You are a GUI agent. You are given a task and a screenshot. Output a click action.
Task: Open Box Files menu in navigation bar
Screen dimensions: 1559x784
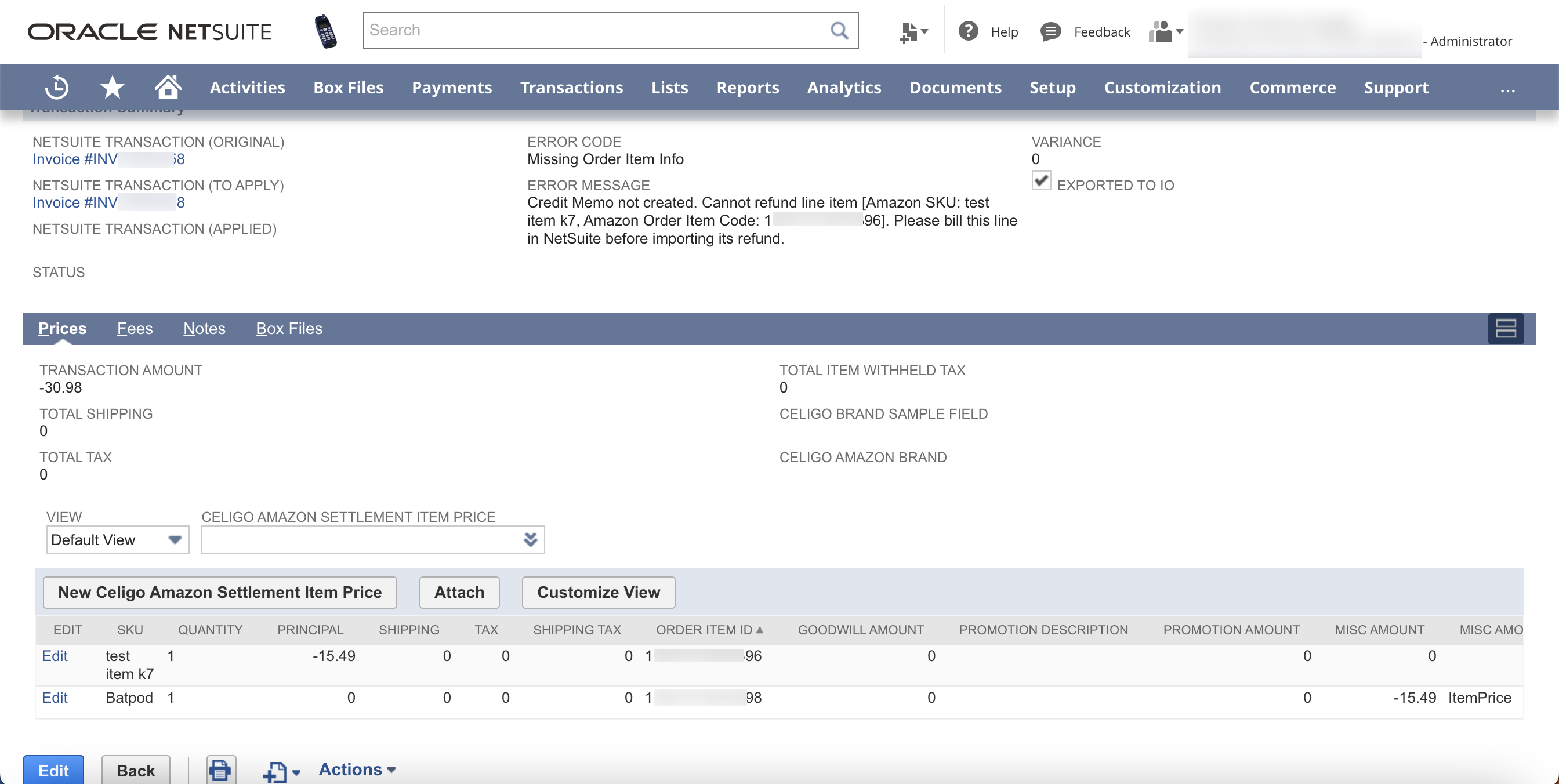(348, 88)
